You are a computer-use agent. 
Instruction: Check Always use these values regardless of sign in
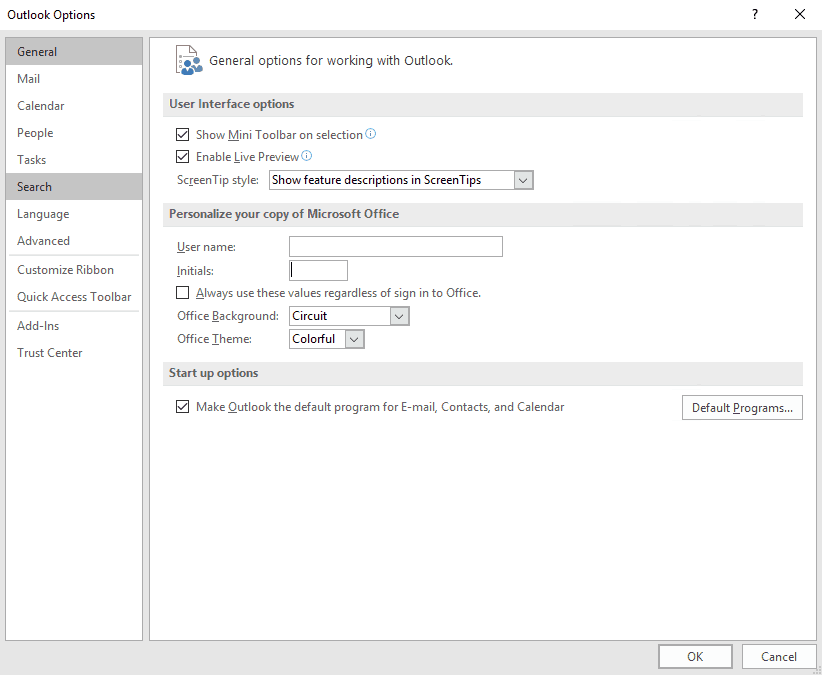[182, 292]
